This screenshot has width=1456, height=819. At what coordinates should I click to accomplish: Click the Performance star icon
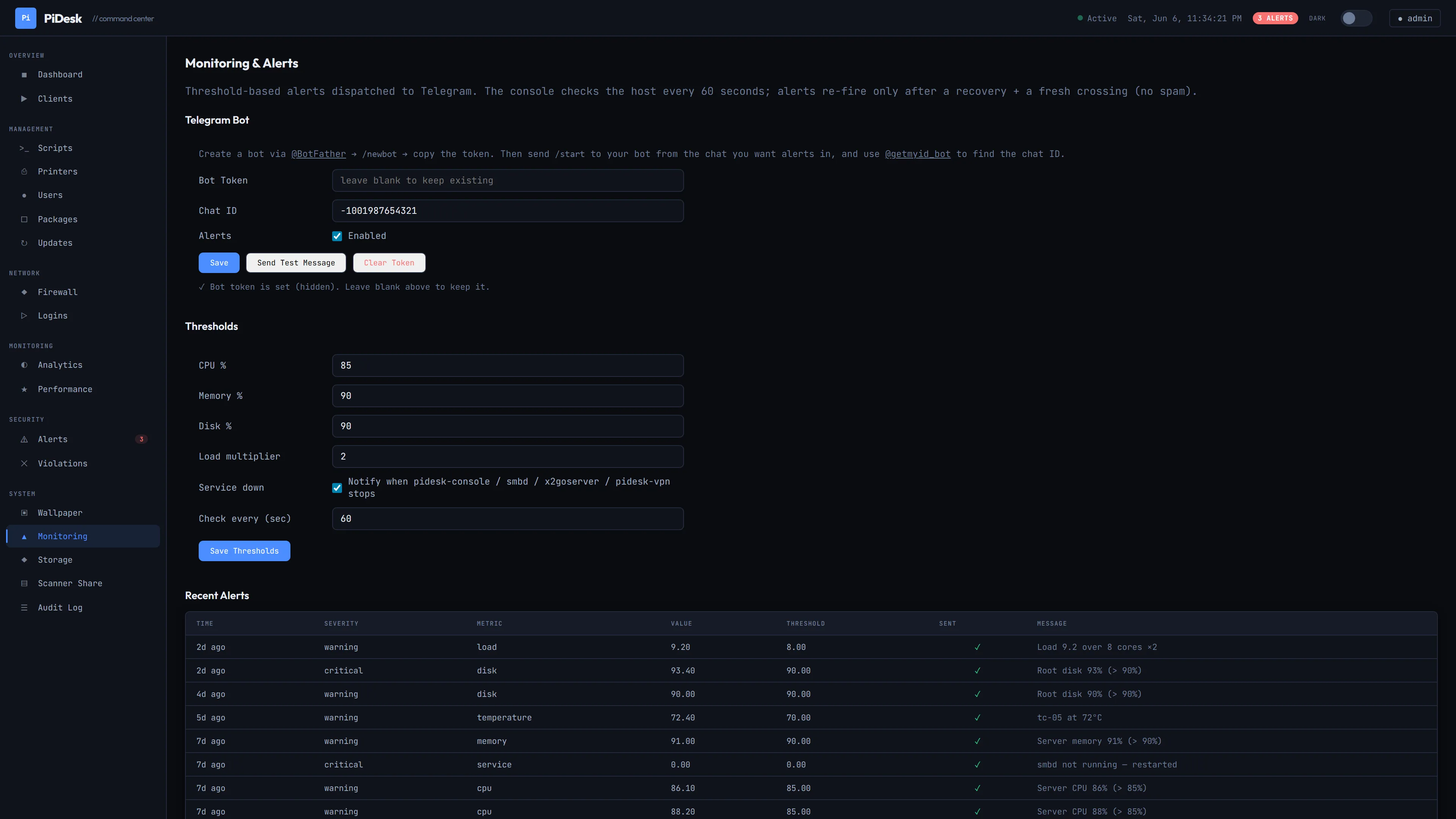(24, 389)
